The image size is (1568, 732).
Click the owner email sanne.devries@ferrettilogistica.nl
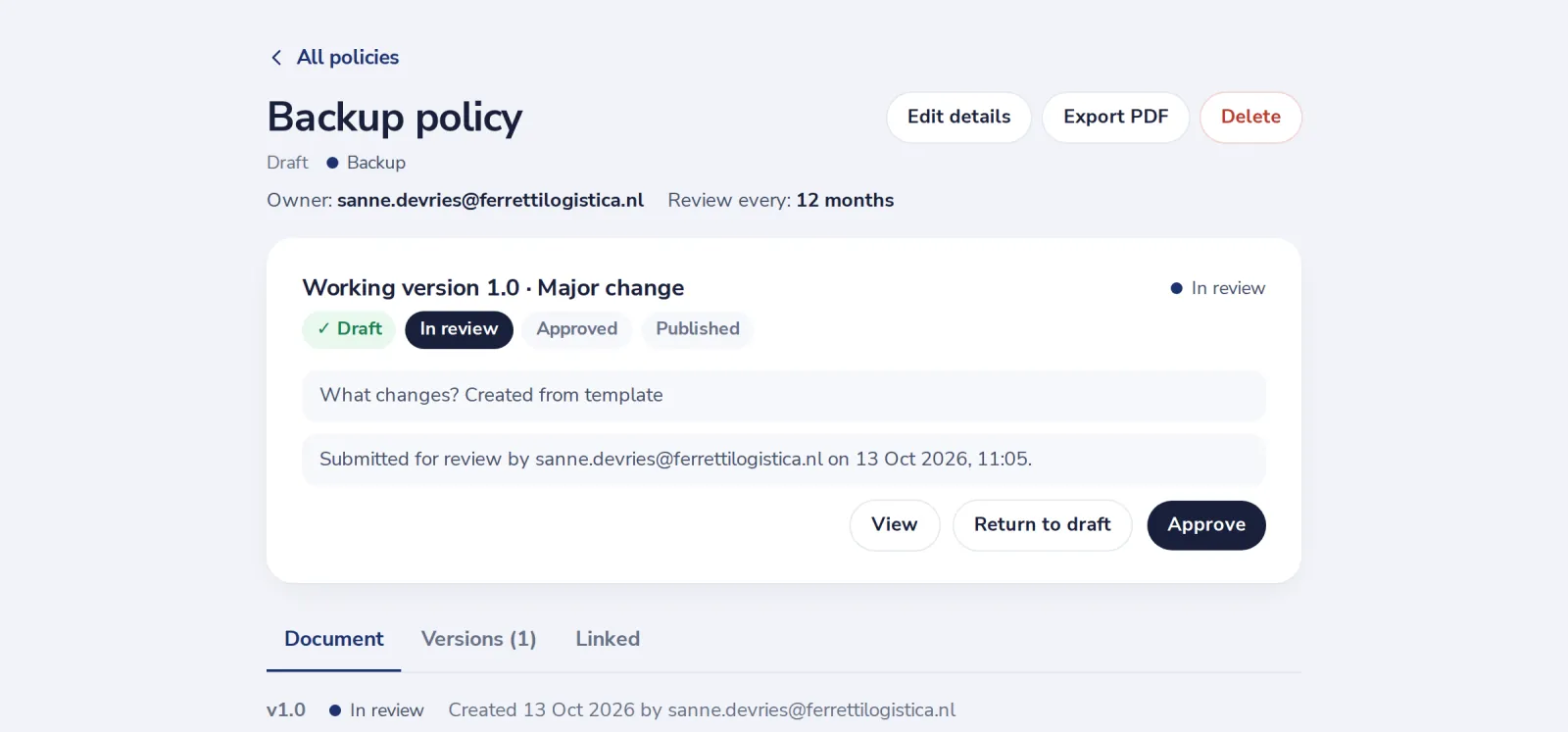coord(490,201)
